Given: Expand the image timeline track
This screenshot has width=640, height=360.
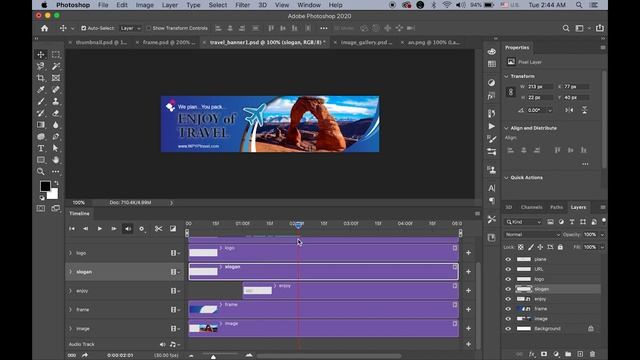Looking at the screenshot, I should 70,329.
